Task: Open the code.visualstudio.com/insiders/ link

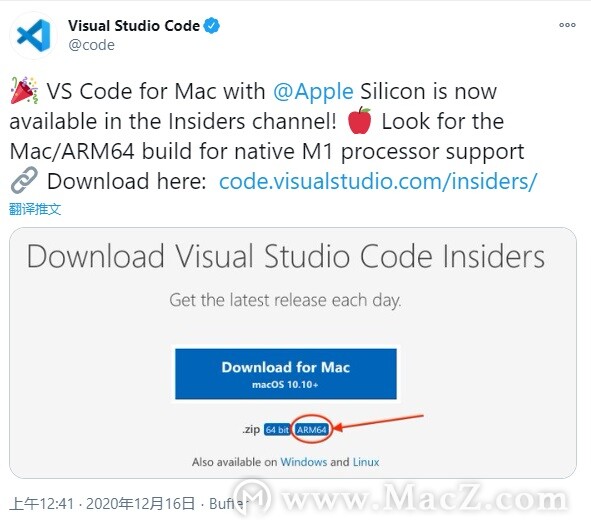Action: tap(378, 181)
